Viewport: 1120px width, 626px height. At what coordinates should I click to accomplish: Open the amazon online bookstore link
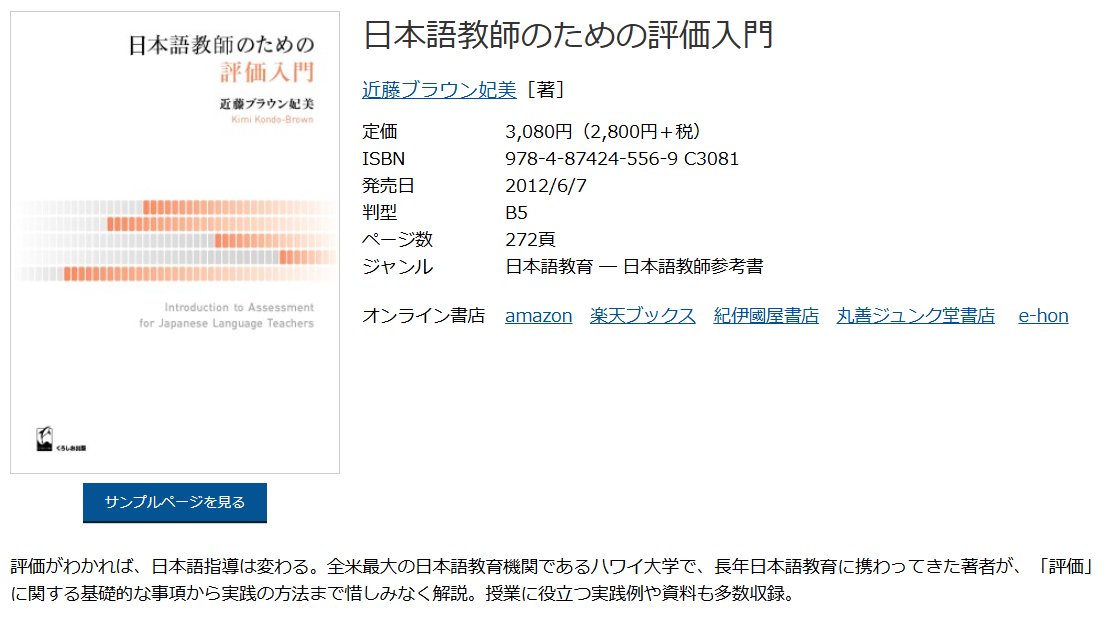[538, 315]
